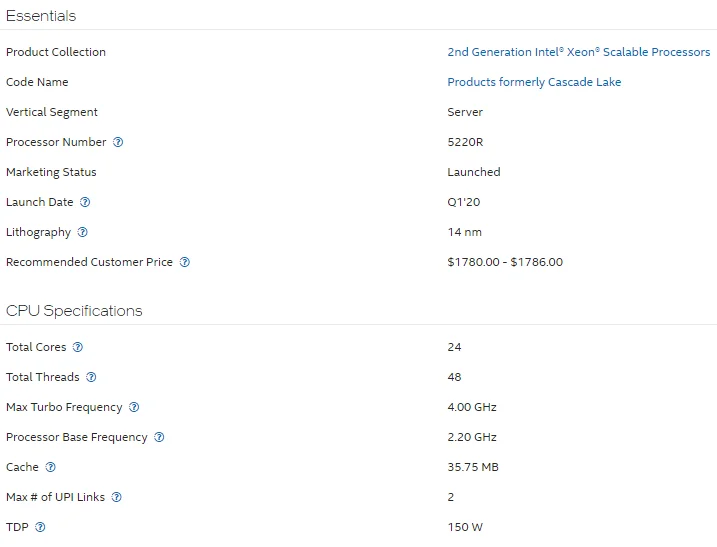Click the 150 W TDP value
The width and height of the screenshot is (717, 547).
click(x=465, y=527)
